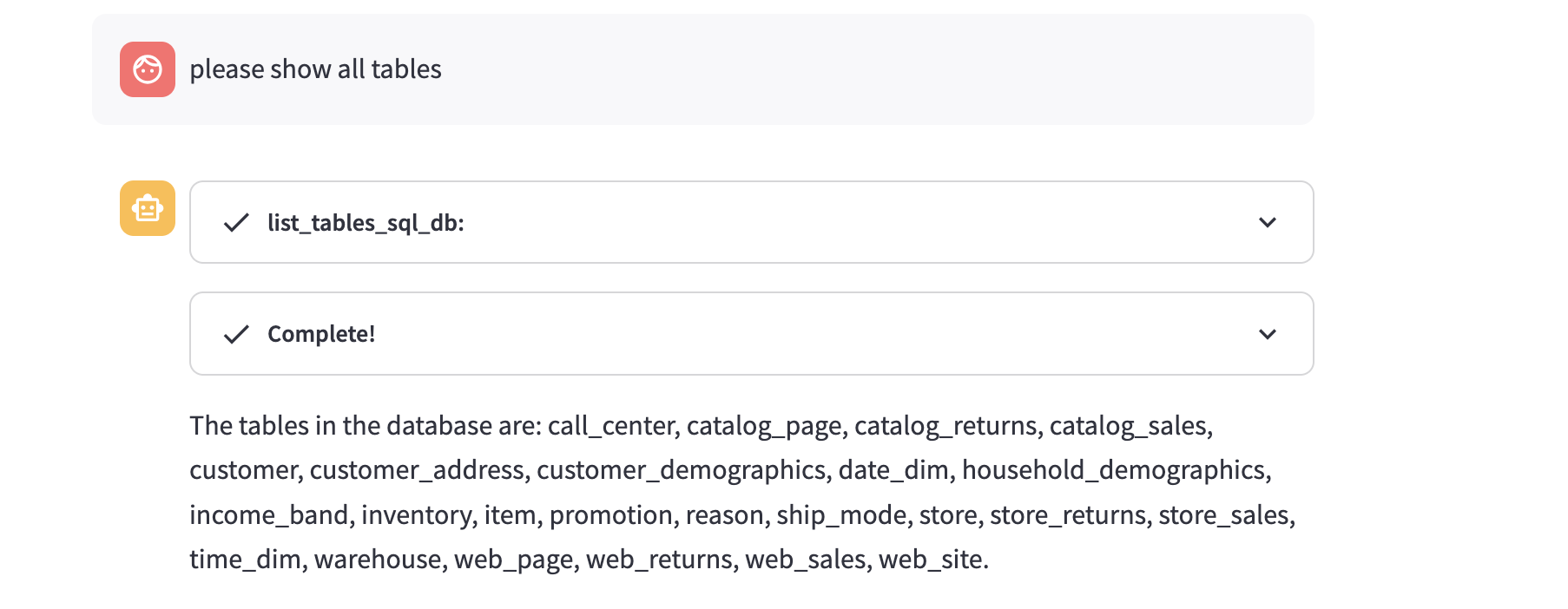Click the red user avatar icon
The height and width of the screenshot is (609, 1568).
(x=147, y=69)
